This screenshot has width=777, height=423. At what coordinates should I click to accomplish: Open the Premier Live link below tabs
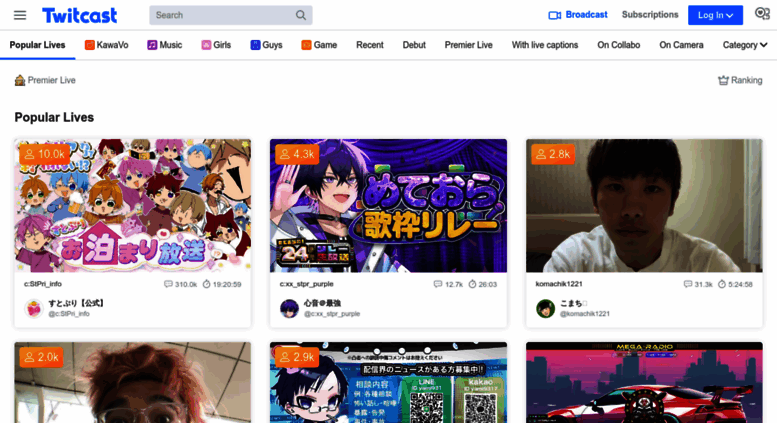[x=52, y=80]
